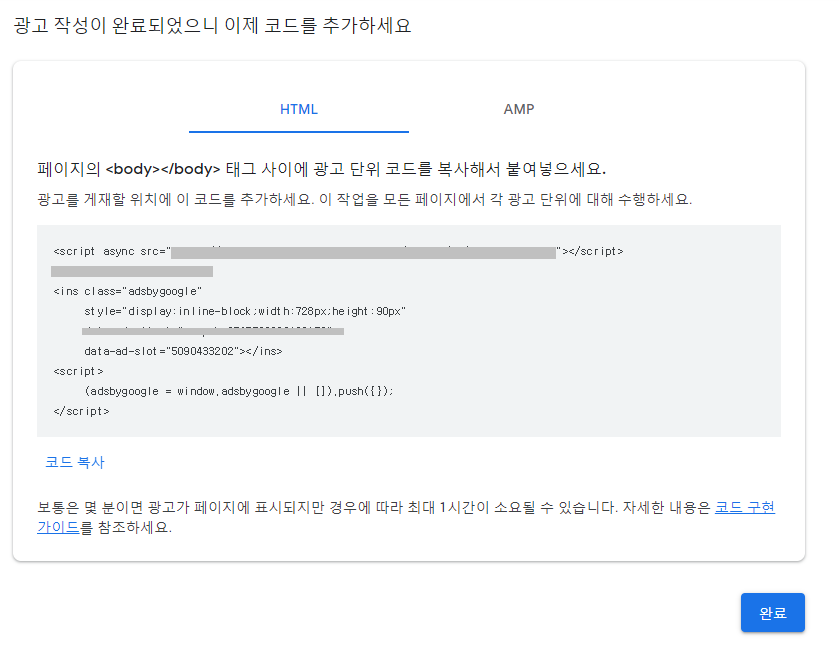This screenshot has height=668, width=839.
Task: Switch to the AMP tab
Action: point(518,110)
